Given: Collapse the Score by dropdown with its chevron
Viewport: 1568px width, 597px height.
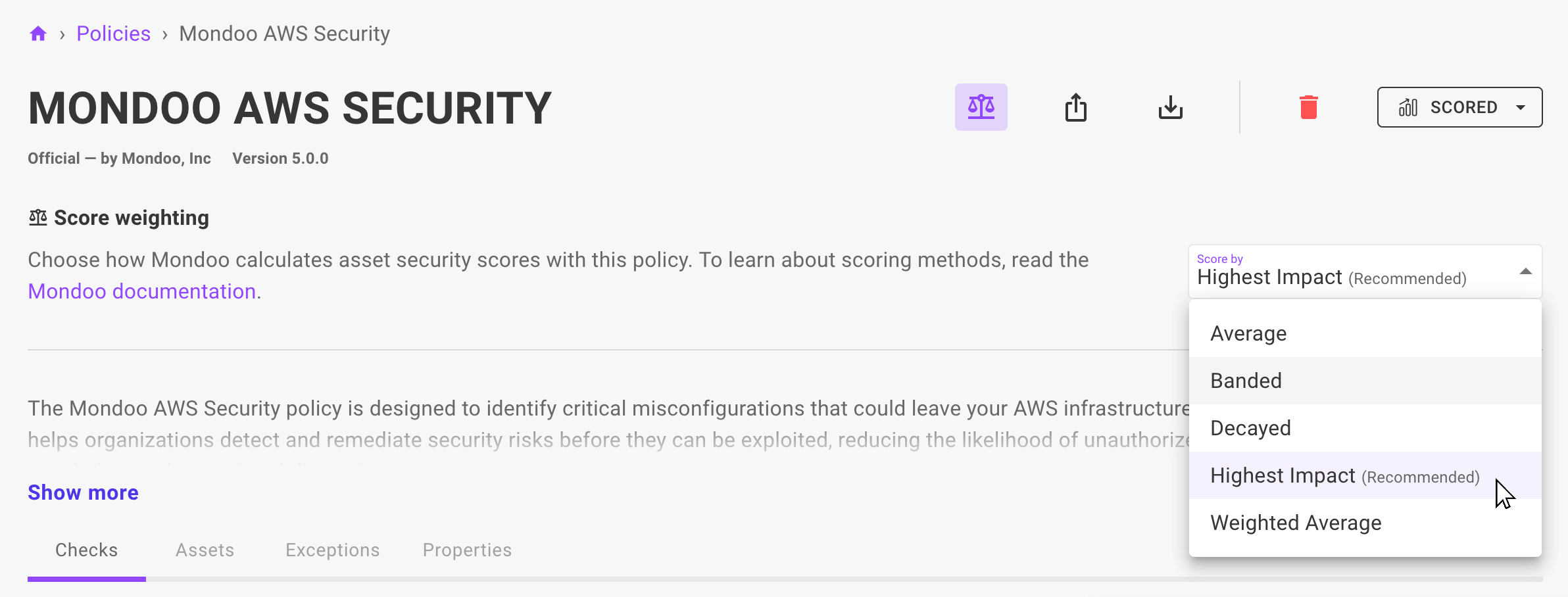Looking at the screenshot, I should point(1525,272).
